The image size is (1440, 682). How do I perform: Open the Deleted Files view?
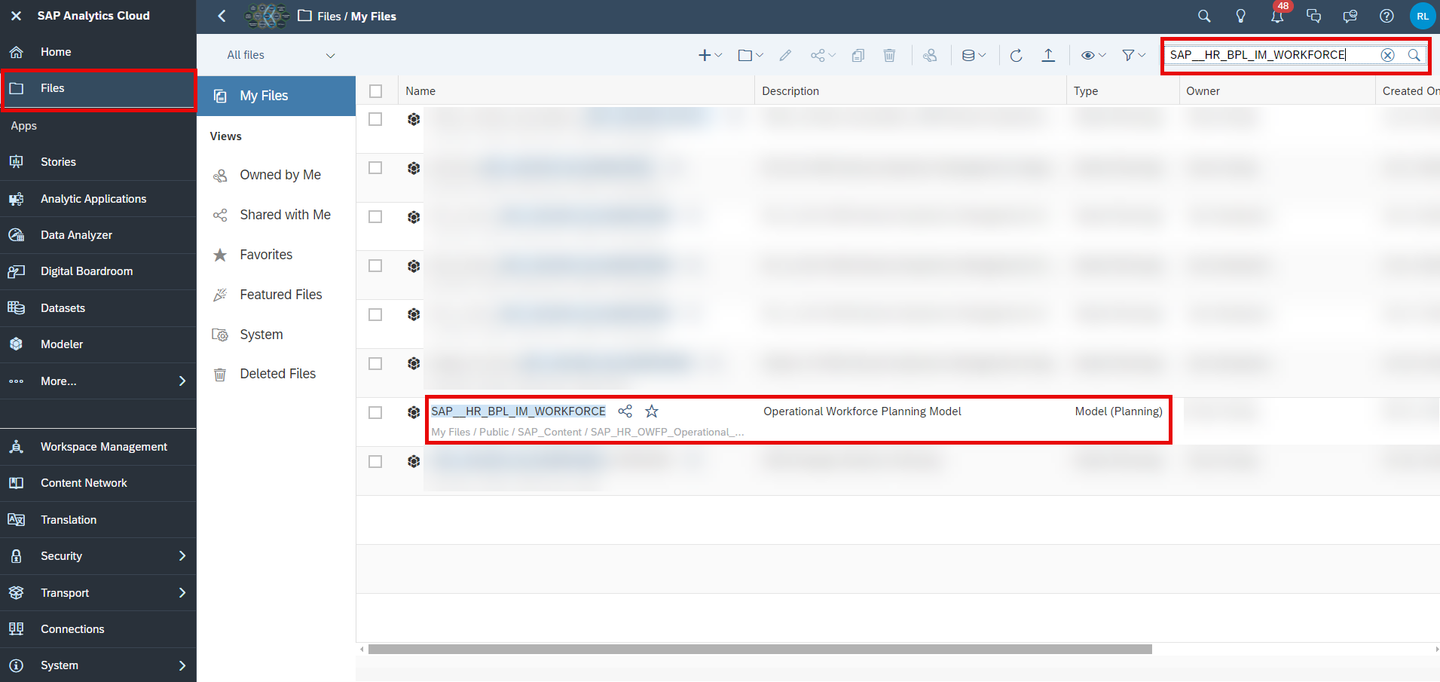[277, 374]
